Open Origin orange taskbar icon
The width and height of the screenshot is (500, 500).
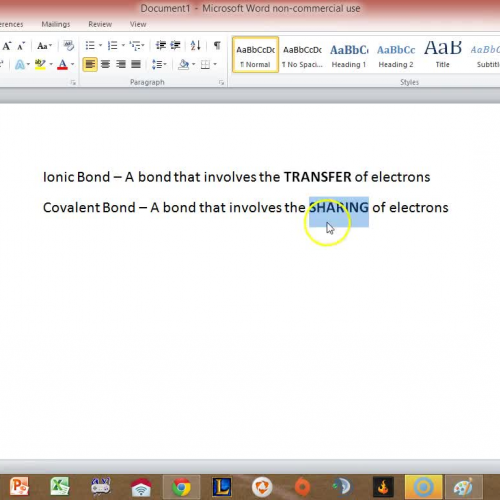click(302, 487)
